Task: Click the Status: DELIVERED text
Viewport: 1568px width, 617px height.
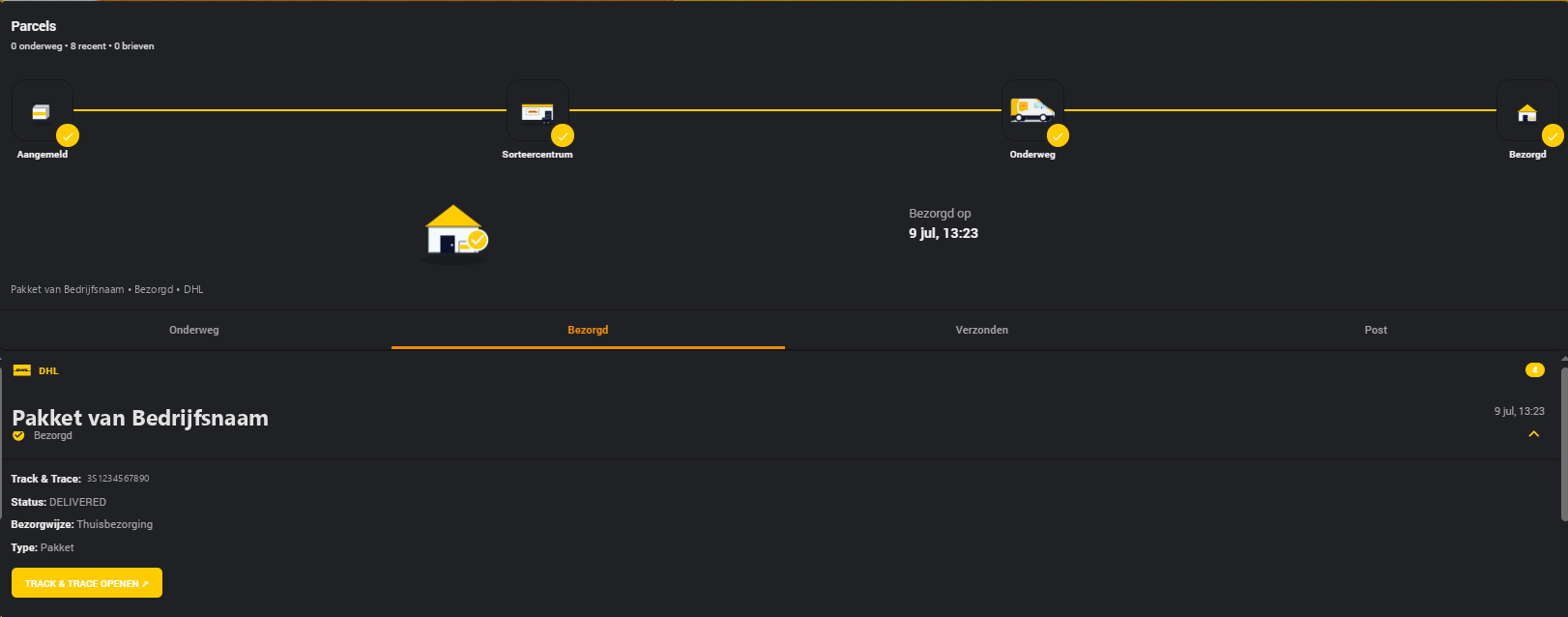Action: click(59, 502)
